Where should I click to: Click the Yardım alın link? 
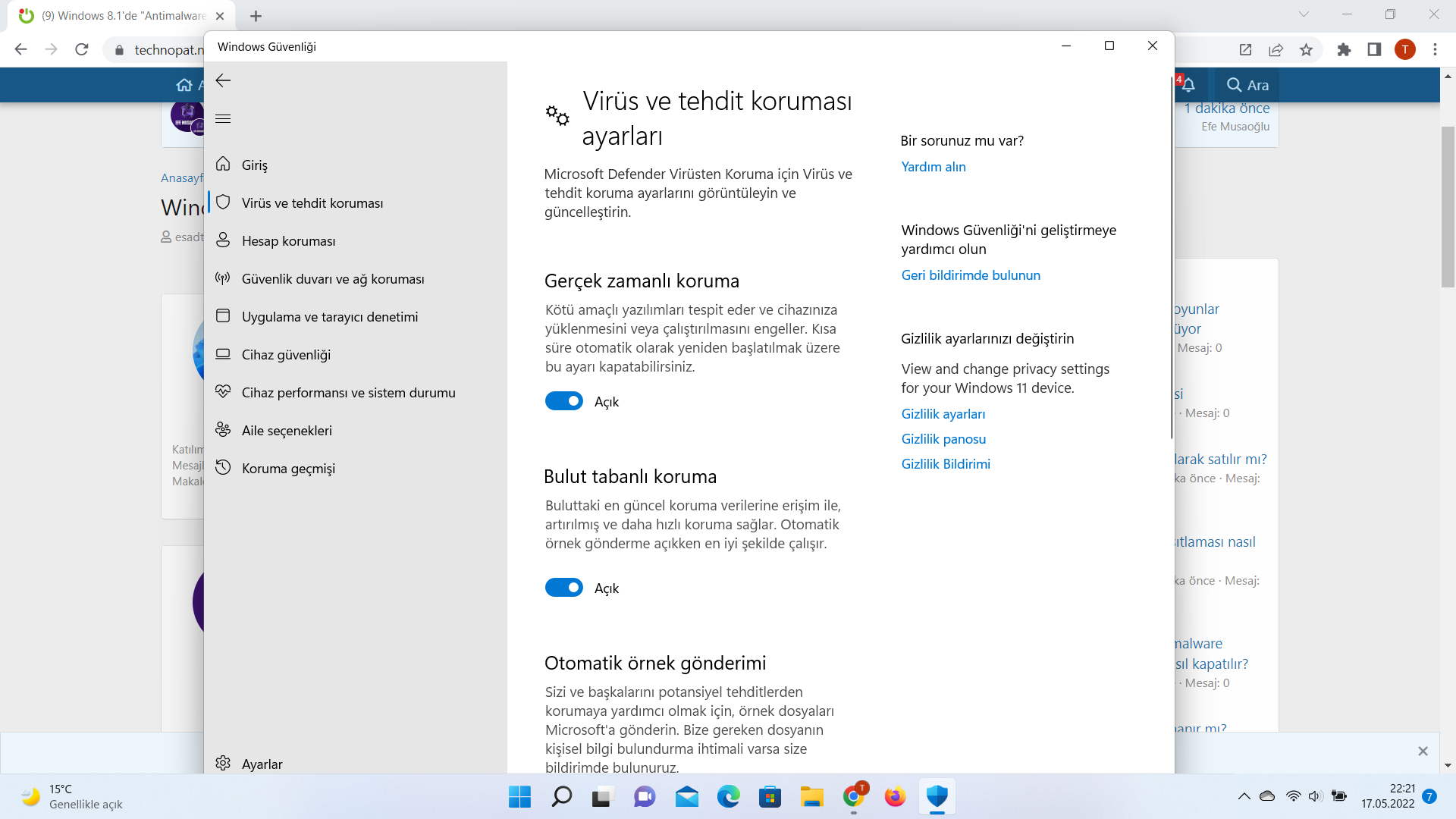(933, 167)
